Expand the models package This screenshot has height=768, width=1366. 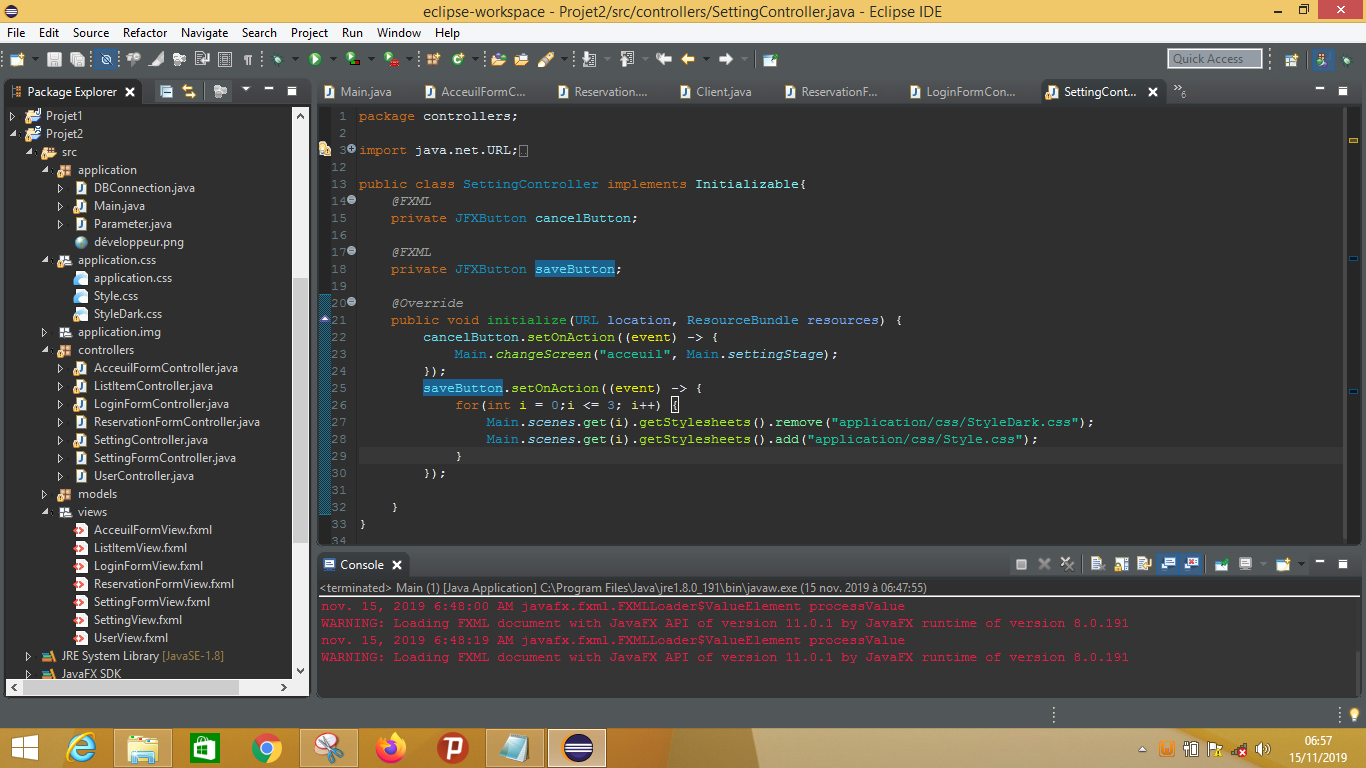click(45, 494)
